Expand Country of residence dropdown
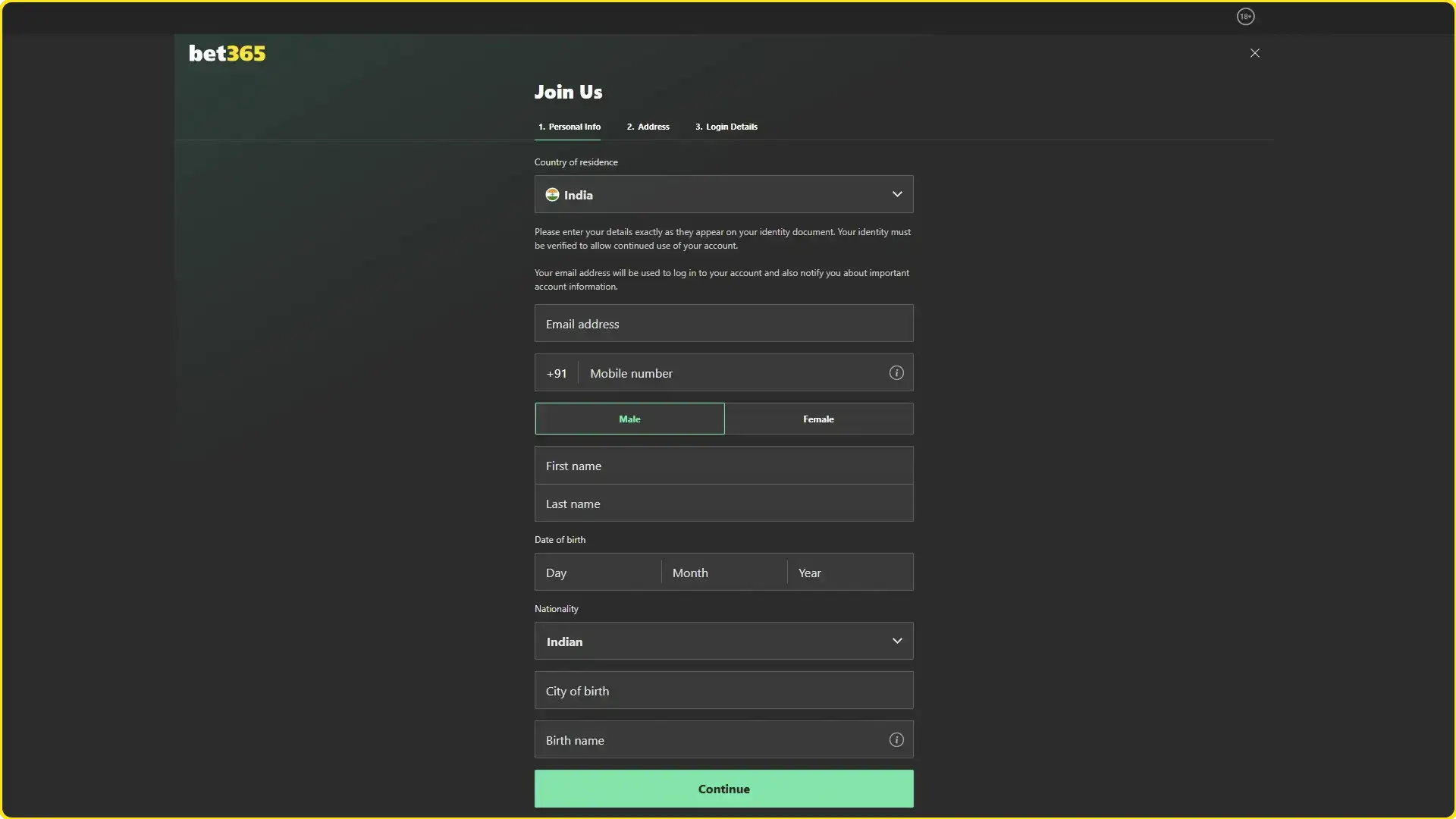 pos(723,194)
